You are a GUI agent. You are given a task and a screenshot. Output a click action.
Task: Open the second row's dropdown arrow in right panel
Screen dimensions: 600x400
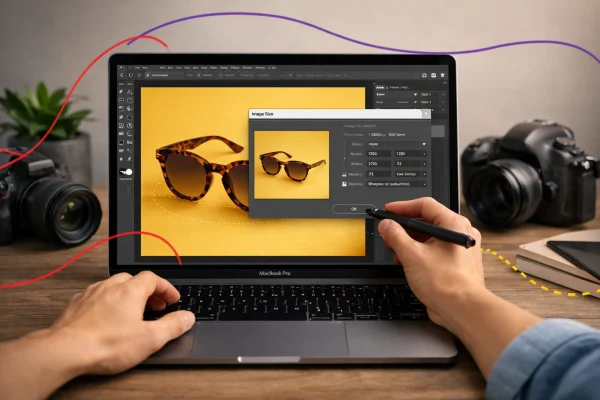[x=416, y=102]
